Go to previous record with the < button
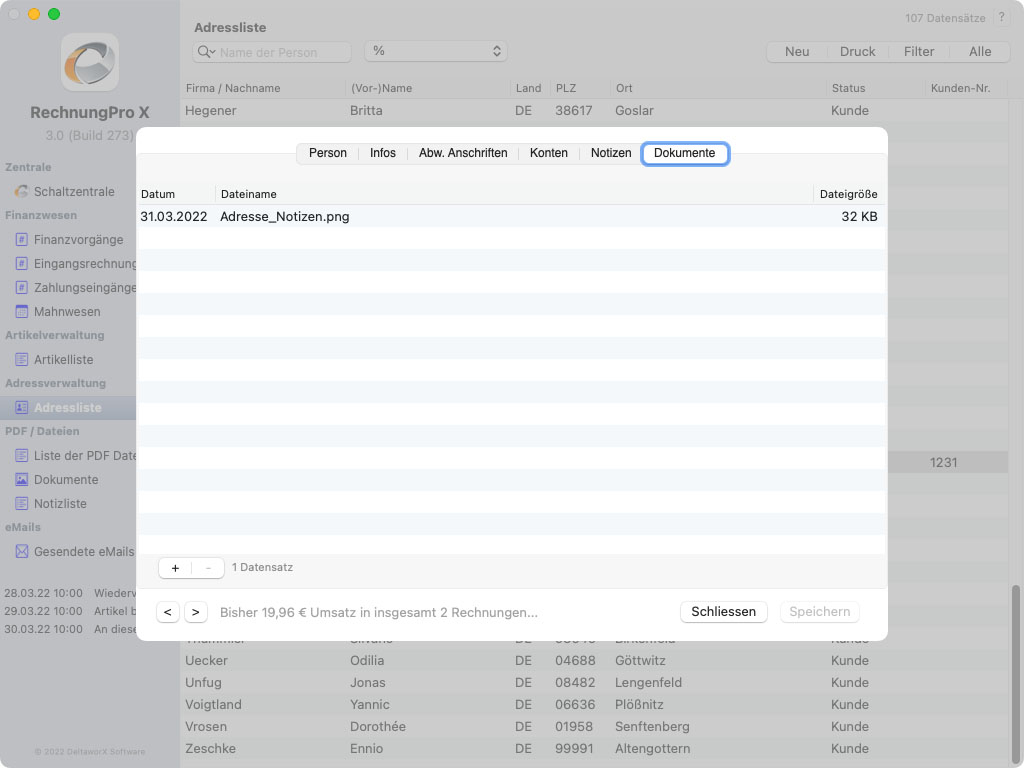 click(167, 612)
